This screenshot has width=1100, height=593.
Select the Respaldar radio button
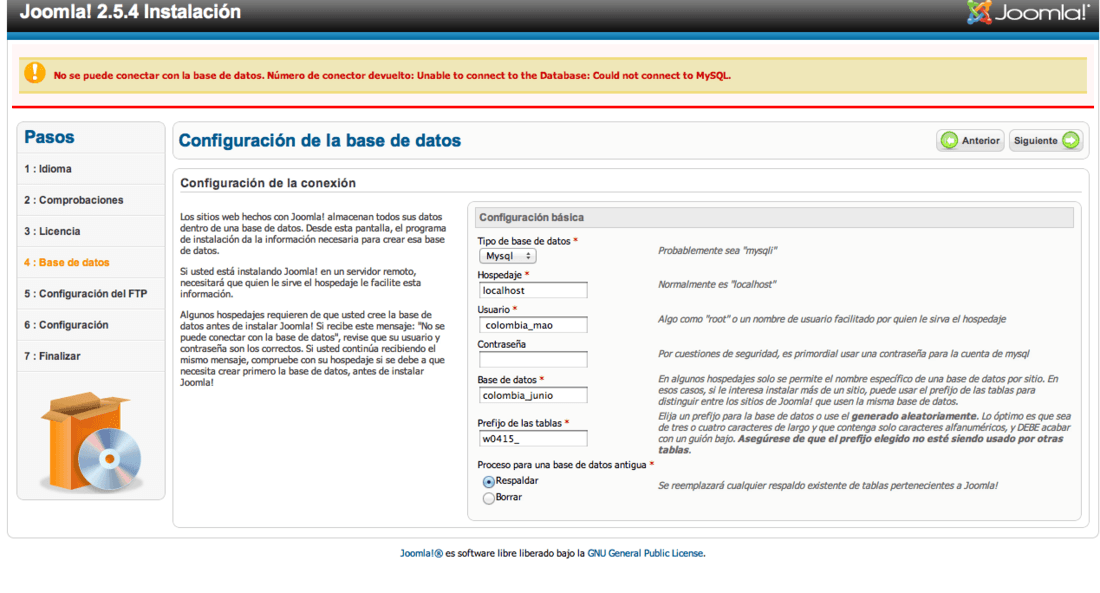pyautogui.click(x=488, y=482)
